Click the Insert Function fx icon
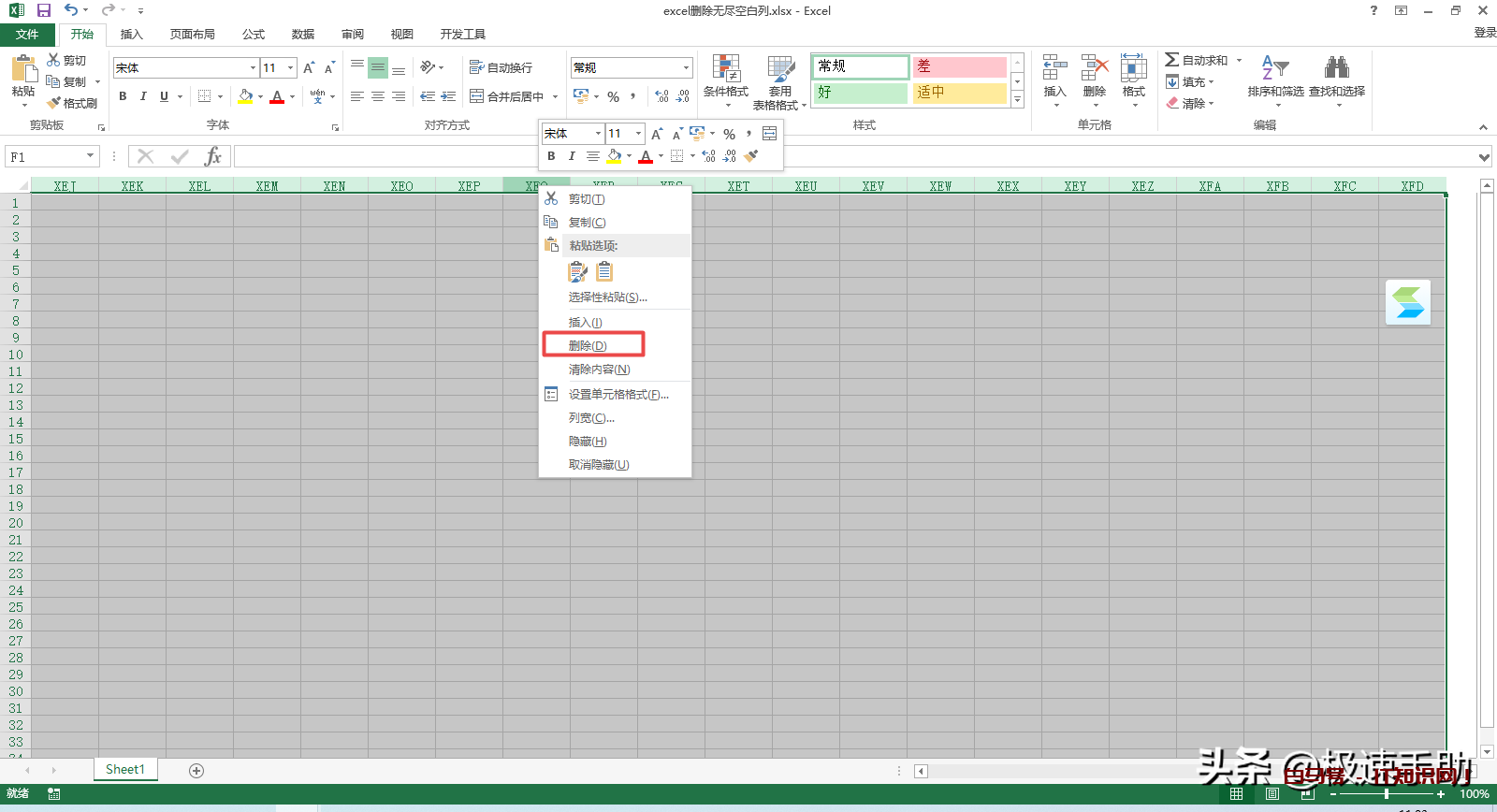This screenshot has height=812, width=1497. coord(213,156)
